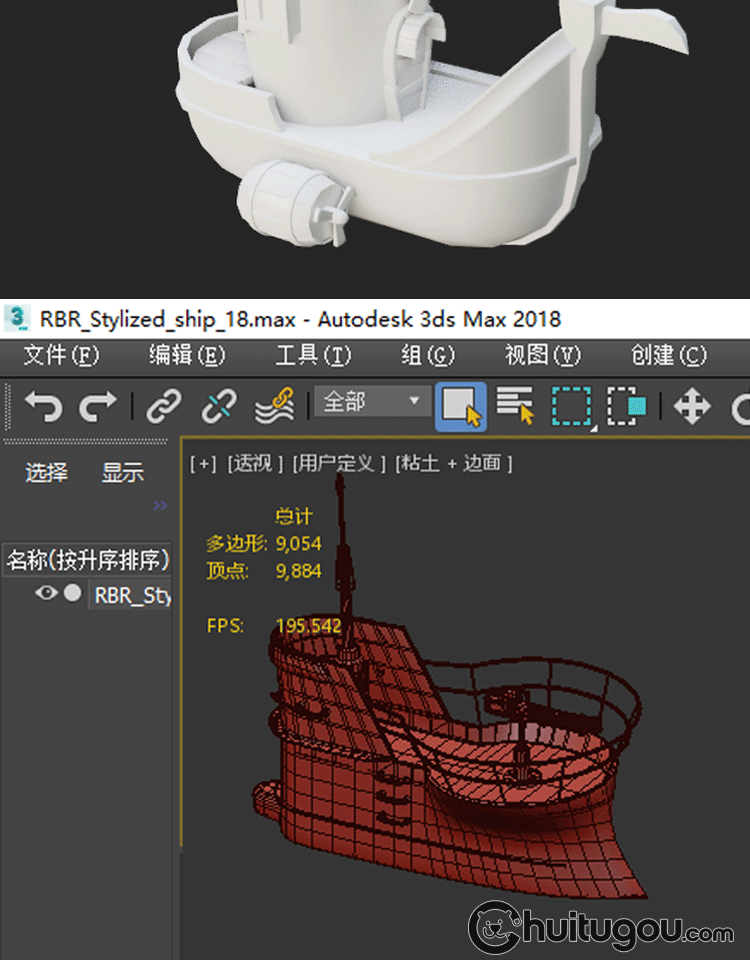Open the 文件(F) menu
The image size is (750, 960).
click(x=61, y=355)
